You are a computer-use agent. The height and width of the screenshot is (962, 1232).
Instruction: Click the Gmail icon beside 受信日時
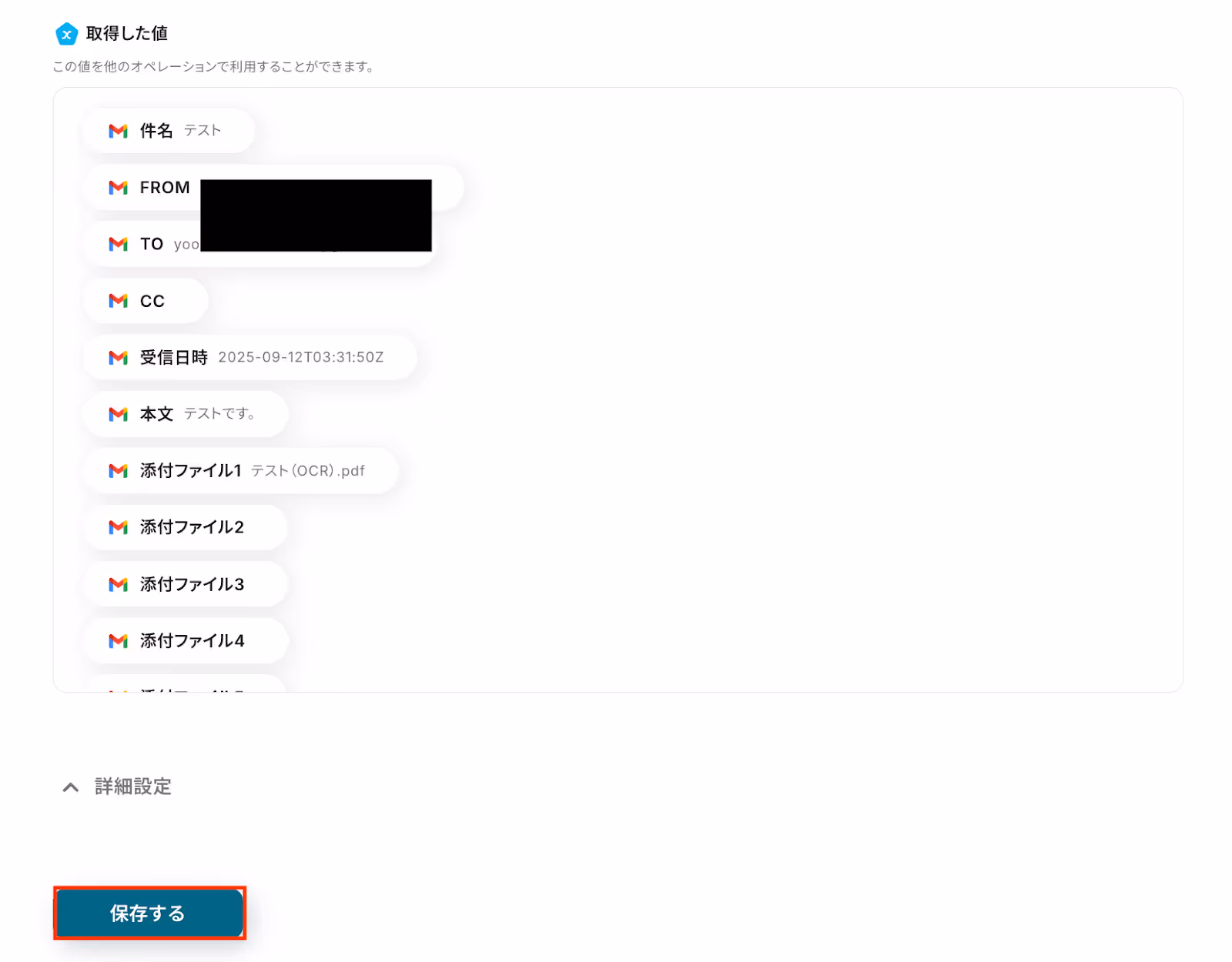pyautogui.click(x=118, y=358)
